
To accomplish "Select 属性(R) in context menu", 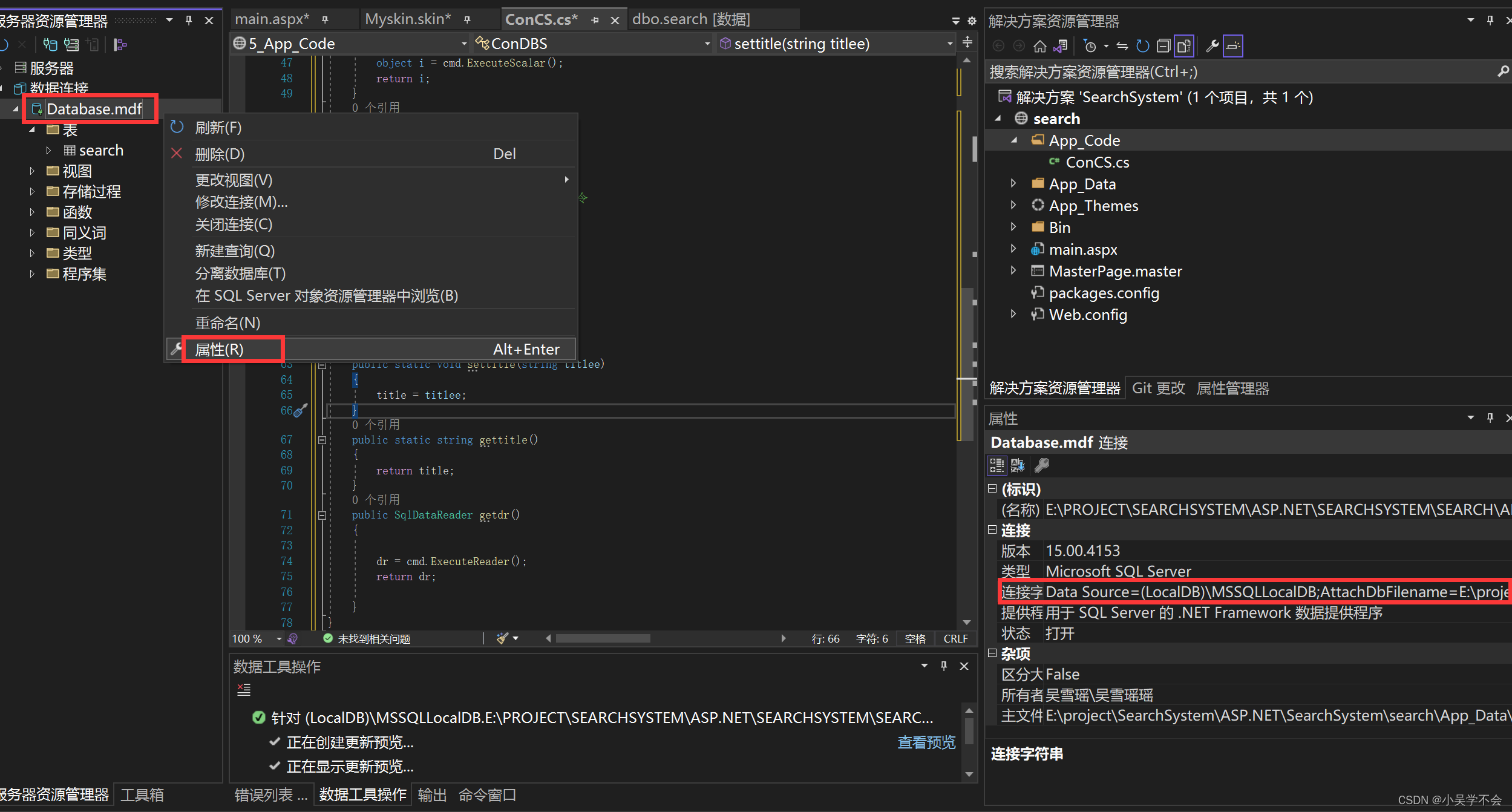I will coord(220,350).
